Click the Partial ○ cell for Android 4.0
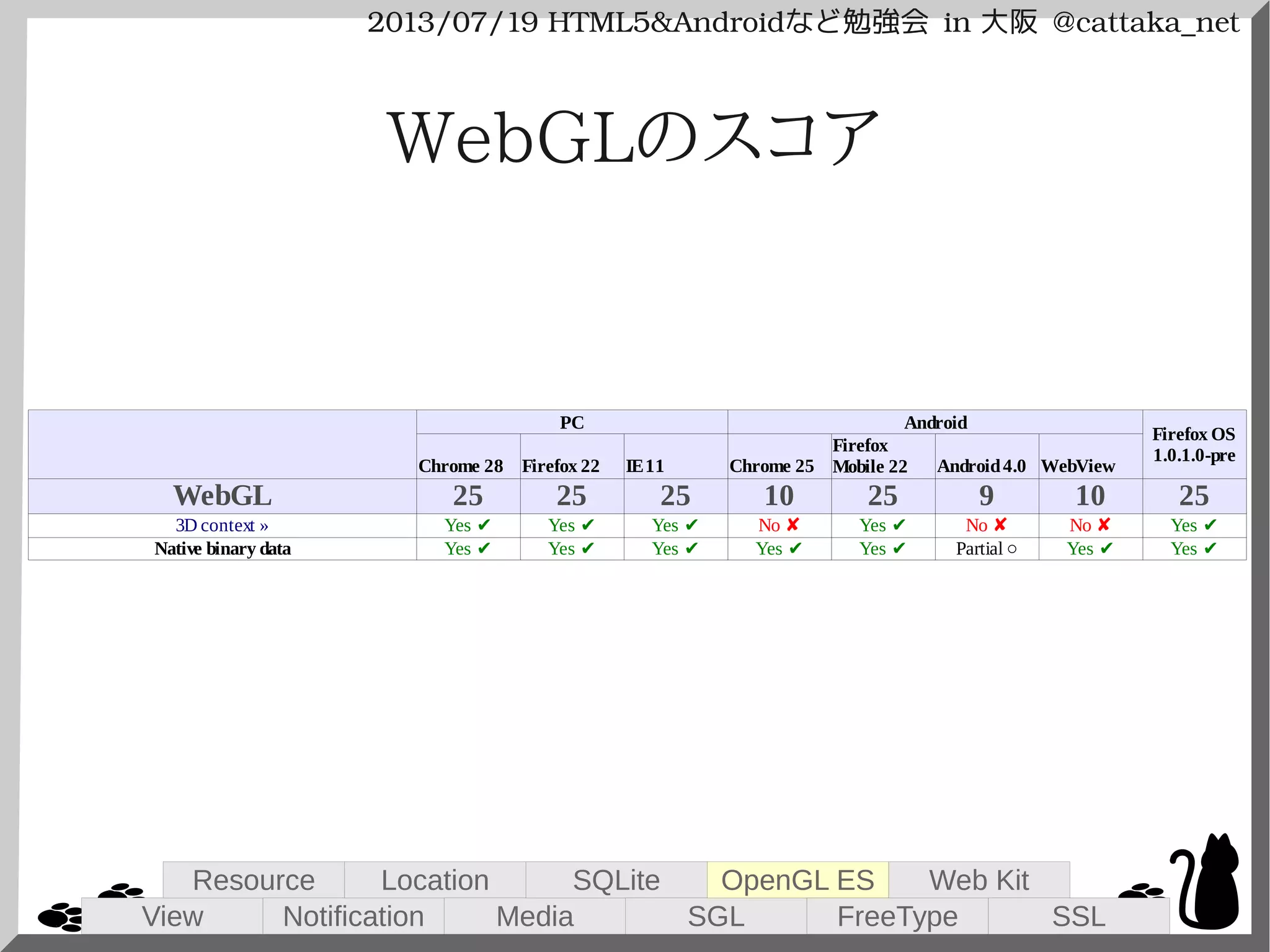Viewport: 1270px width, 952px height. pos(987,549)
